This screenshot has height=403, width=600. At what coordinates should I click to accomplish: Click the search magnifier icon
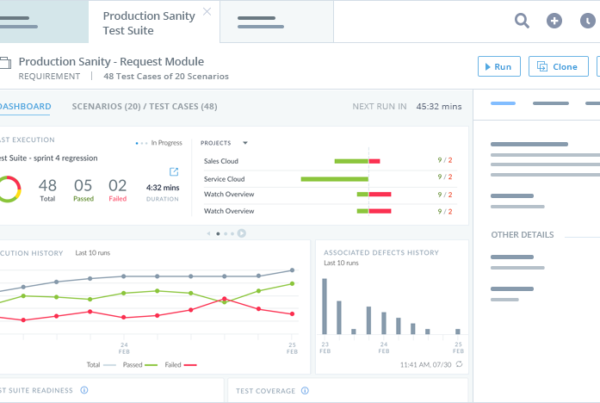522,21
